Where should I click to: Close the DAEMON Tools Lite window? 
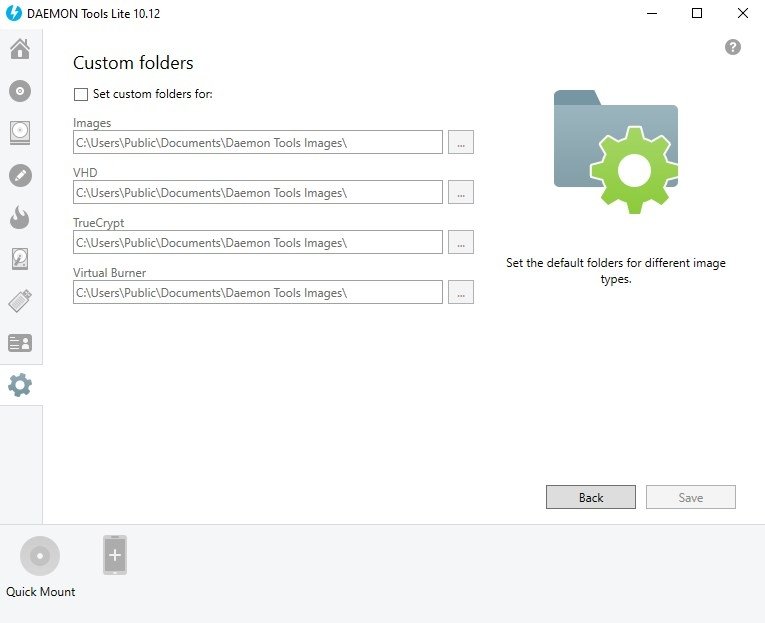tap(743, 13)
